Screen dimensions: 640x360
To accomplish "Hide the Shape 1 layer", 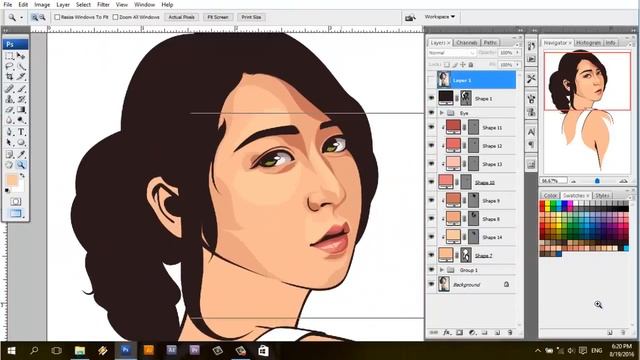I will pyautogui.click(x=431, y=98).
